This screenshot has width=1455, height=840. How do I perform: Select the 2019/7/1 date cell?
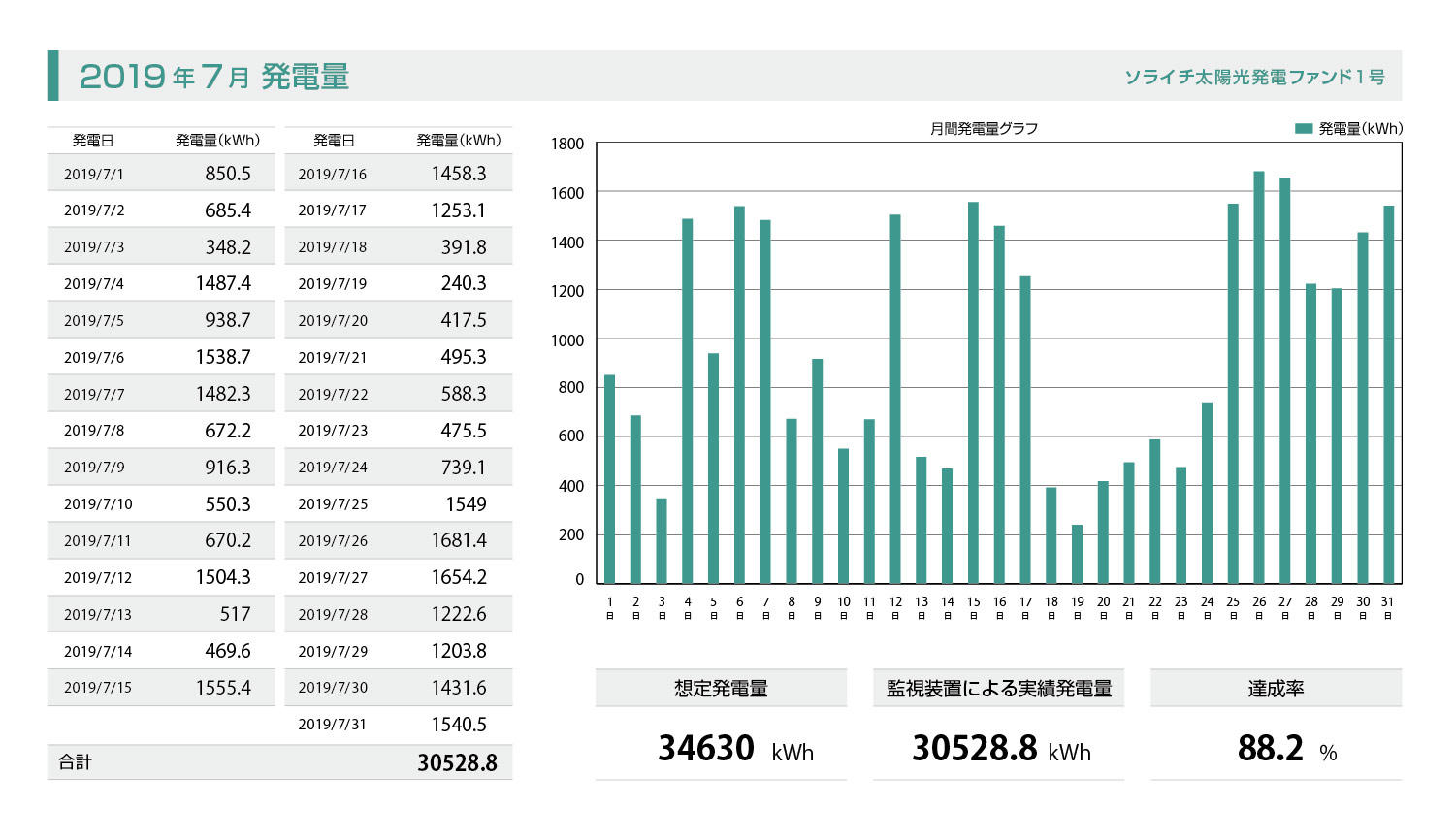click(x=94, y=175)
